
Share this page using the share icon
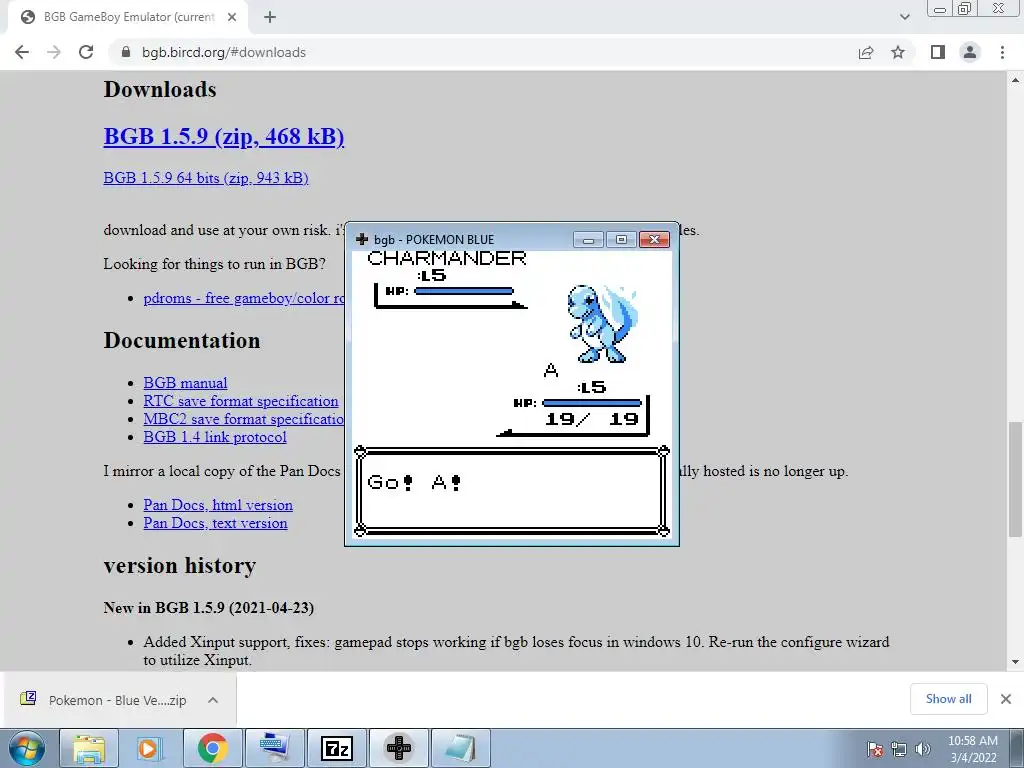point(866,52)
